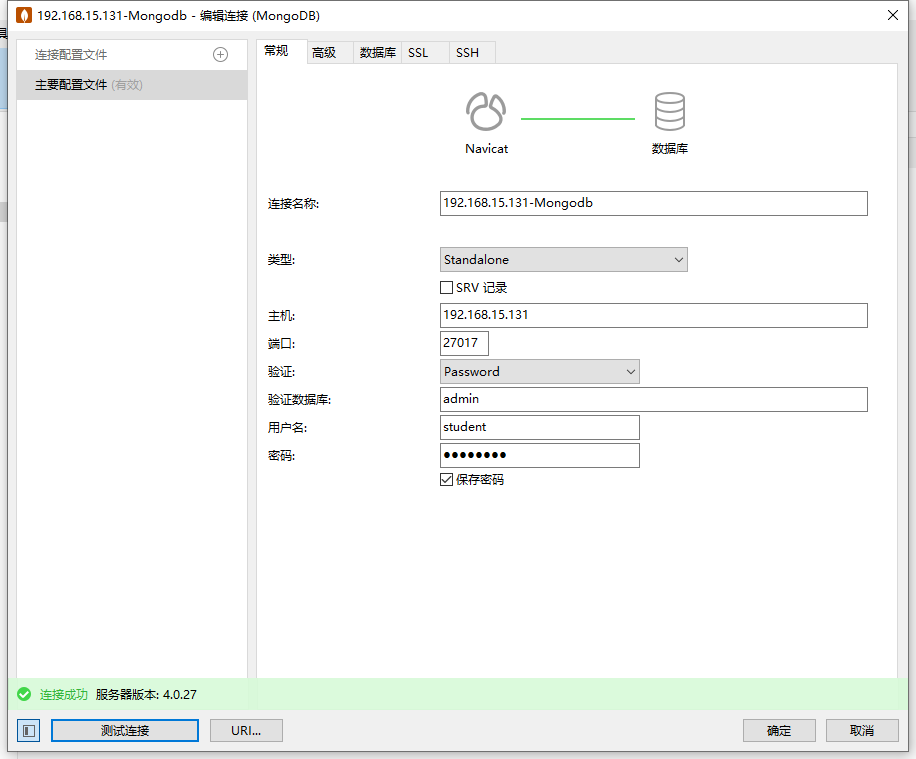Viewport: 916px width, 759px height.
Task: Click the 测试连接 button
Action: tap(125, 730)
